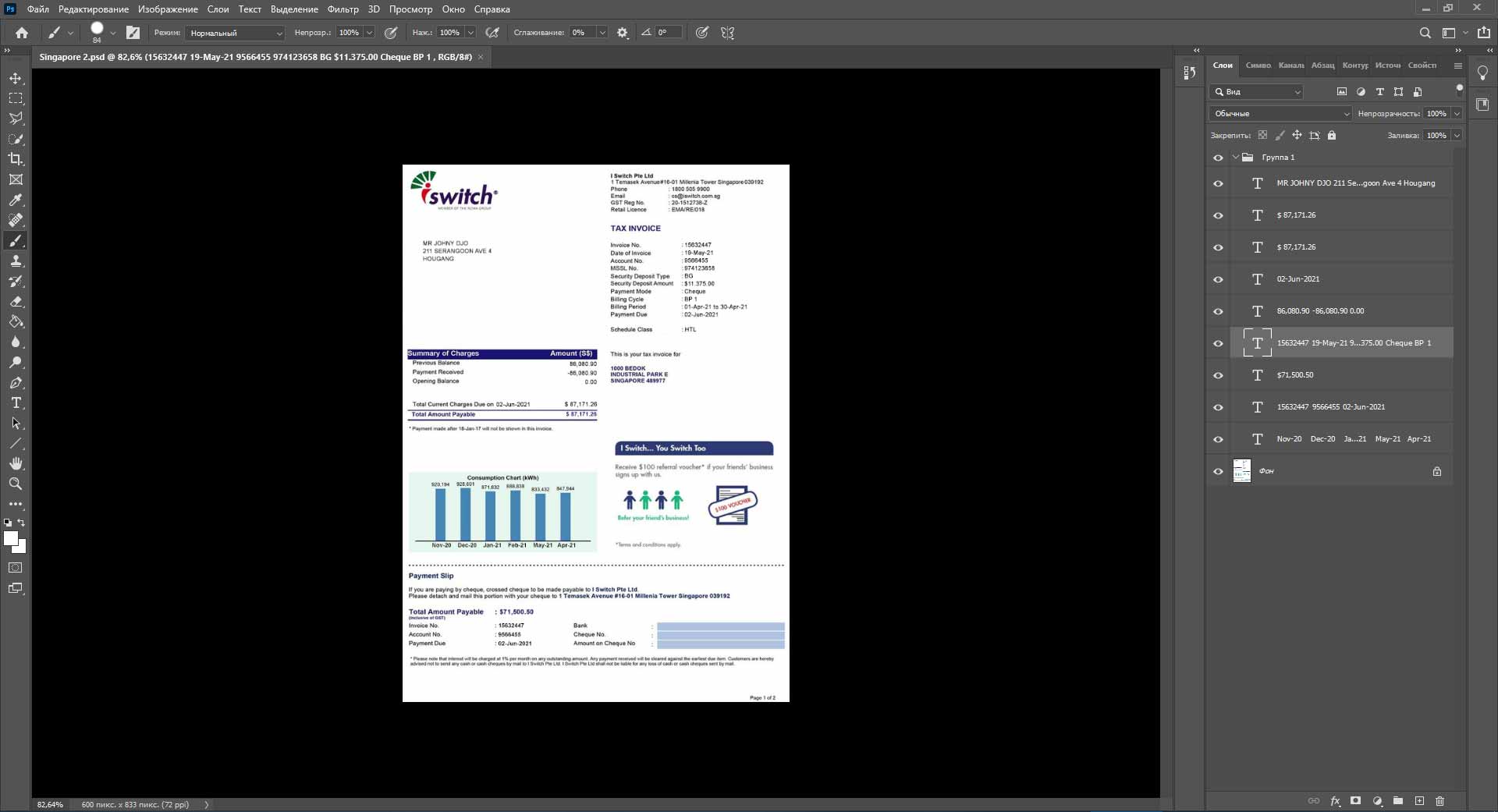
Task: Collapse the Группа 1 layer group
Action: [x=1235, y=158]
